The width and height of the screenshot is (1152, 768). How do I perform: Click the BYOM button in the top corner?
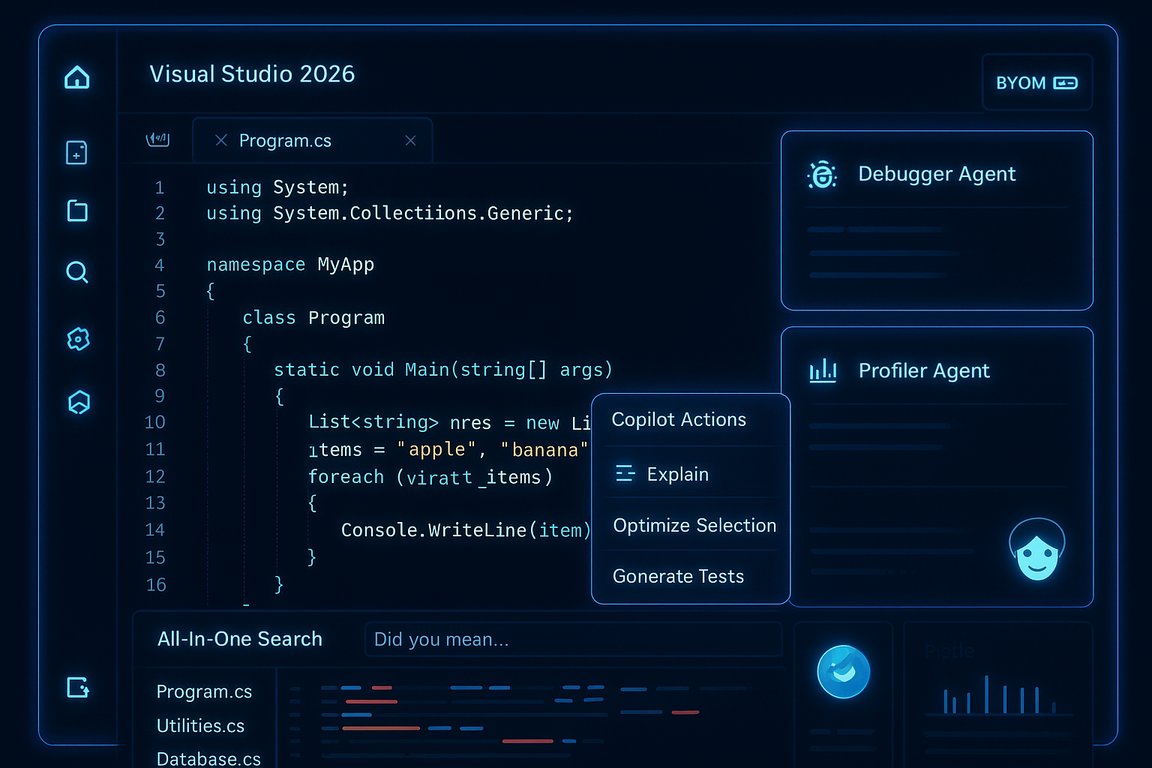[x=1037, y=83]
